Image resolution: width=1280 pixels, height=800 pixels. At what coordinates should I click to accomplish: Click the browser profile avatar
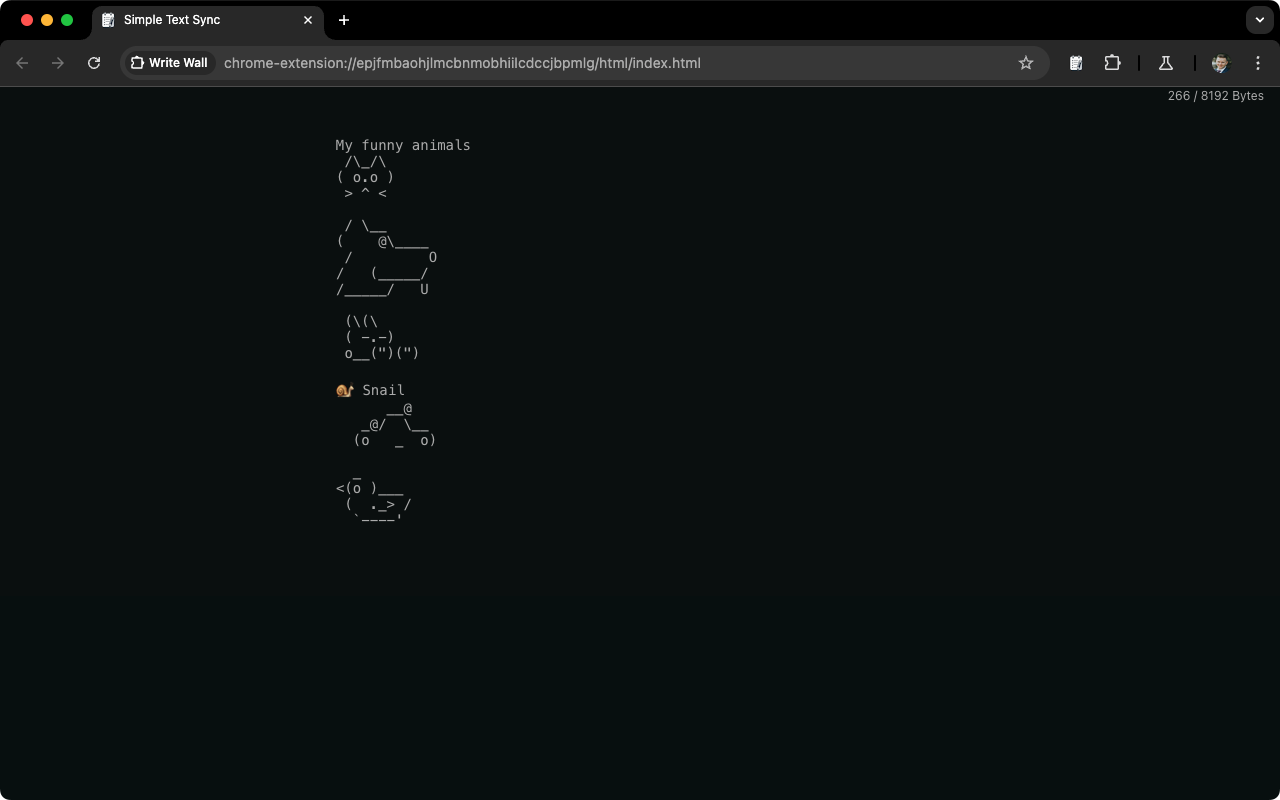click(1220, 63)
